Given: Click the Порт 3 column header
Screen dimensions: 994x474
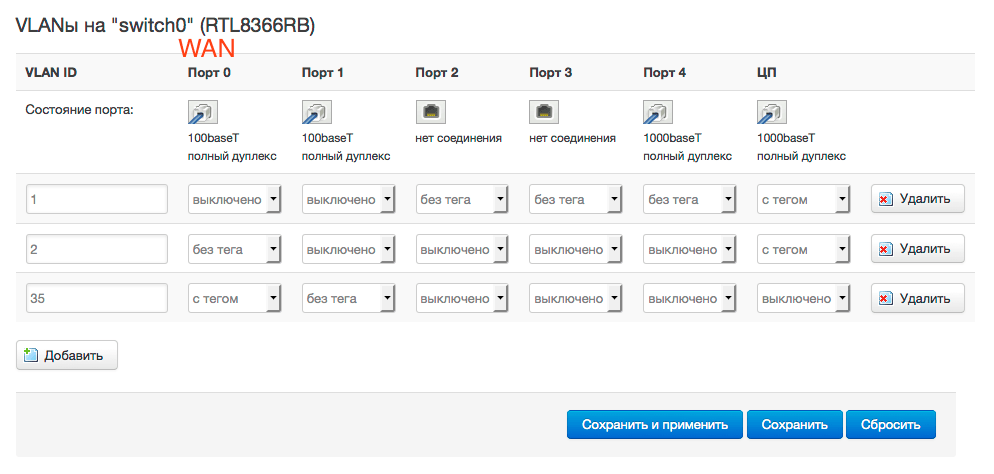Looking at the screenshot, I should coord(551,72).
